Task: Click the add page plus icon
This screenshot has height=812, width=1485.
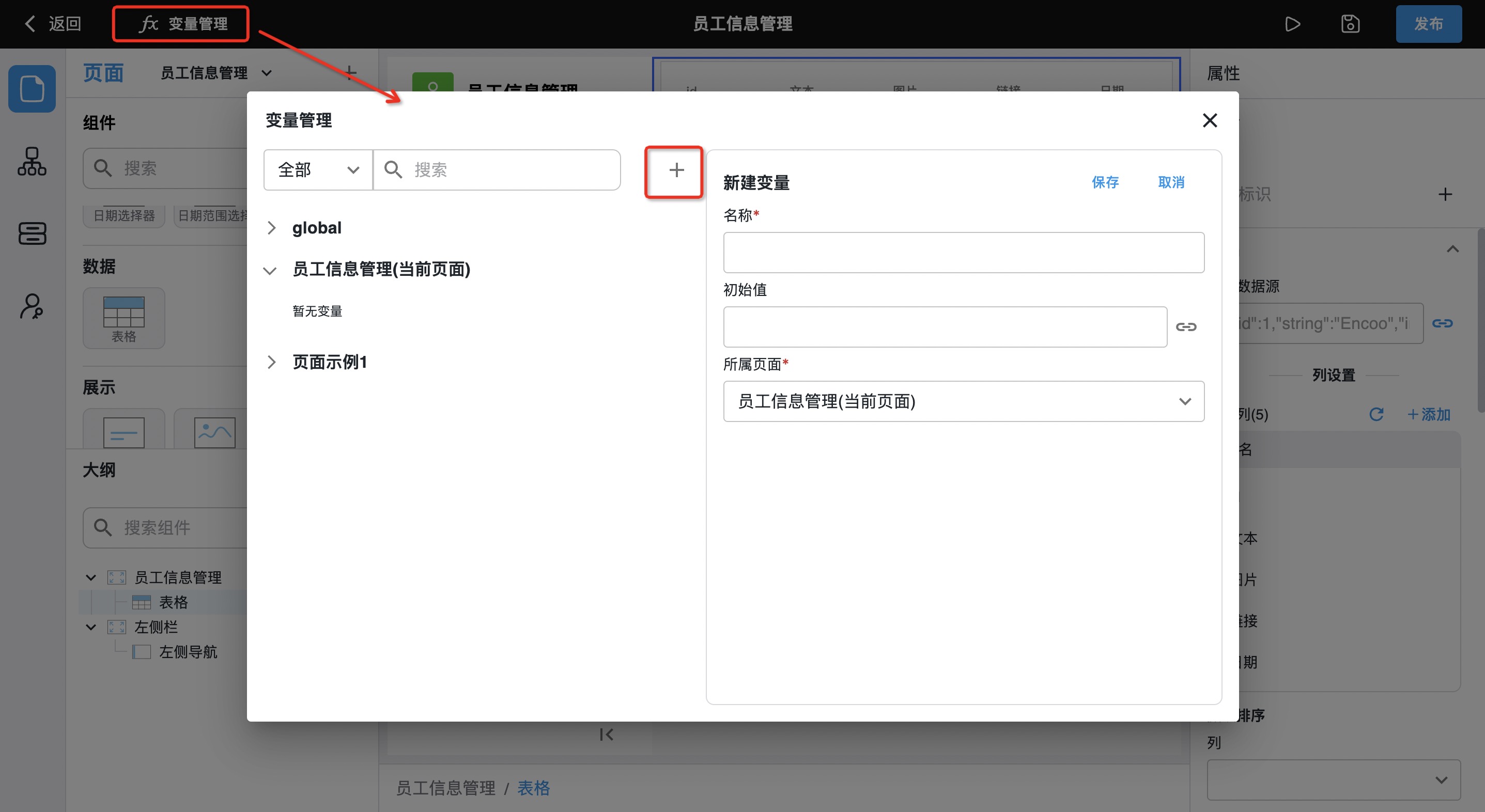Action: [349, 73]
